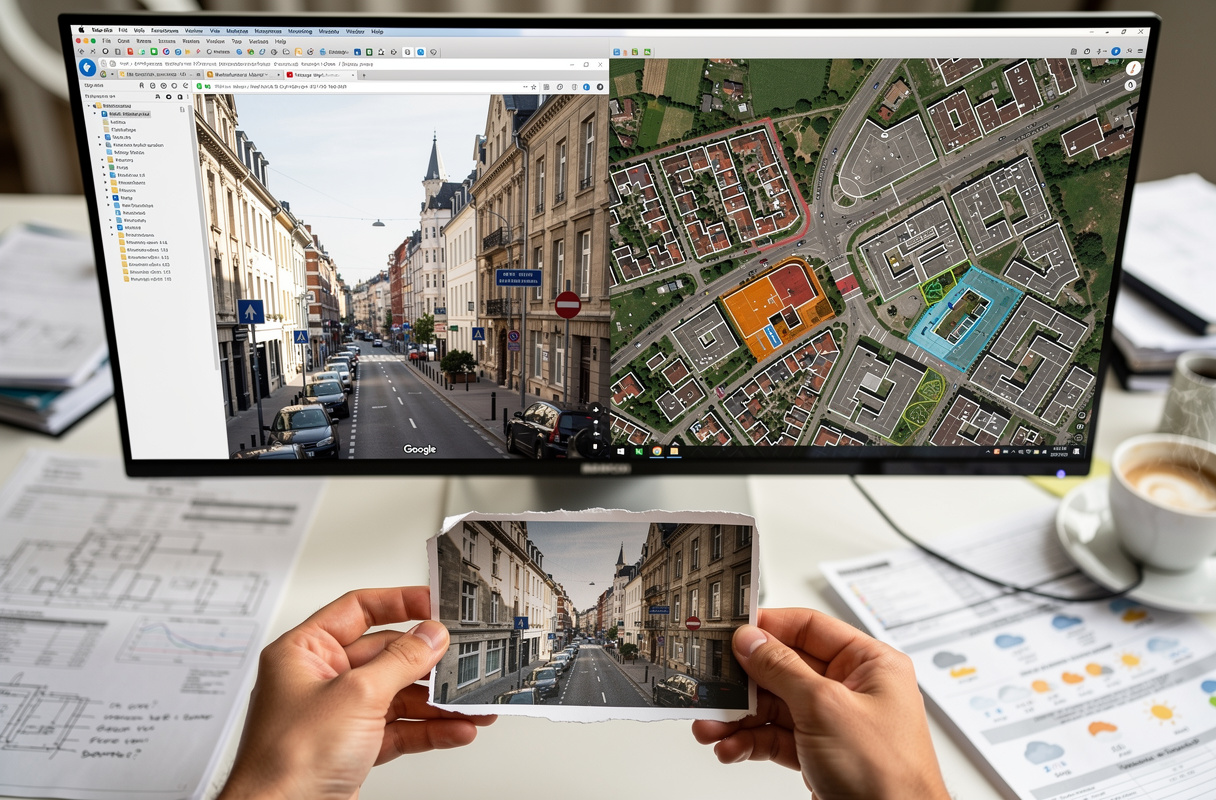Viewport: 1216px width, 800px height.
Task: Expand the highlighted tree row's arrow
Action: tap(95, 114)
